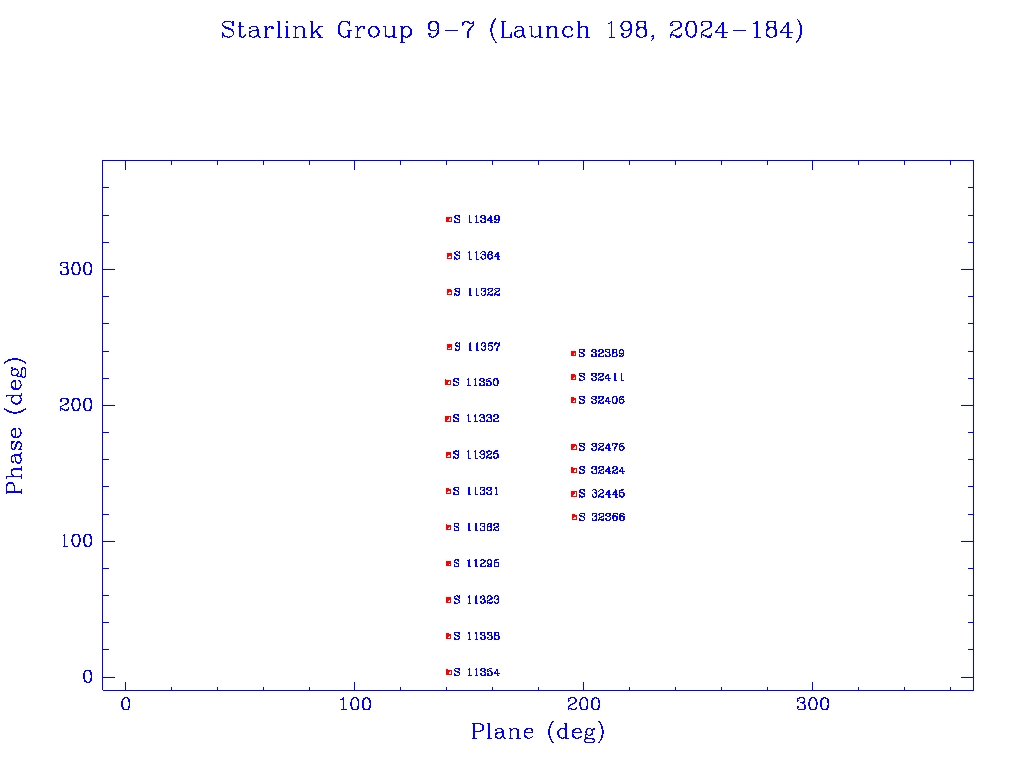
Task: Select the satellite label 'S 32476'
Action: 601,447
